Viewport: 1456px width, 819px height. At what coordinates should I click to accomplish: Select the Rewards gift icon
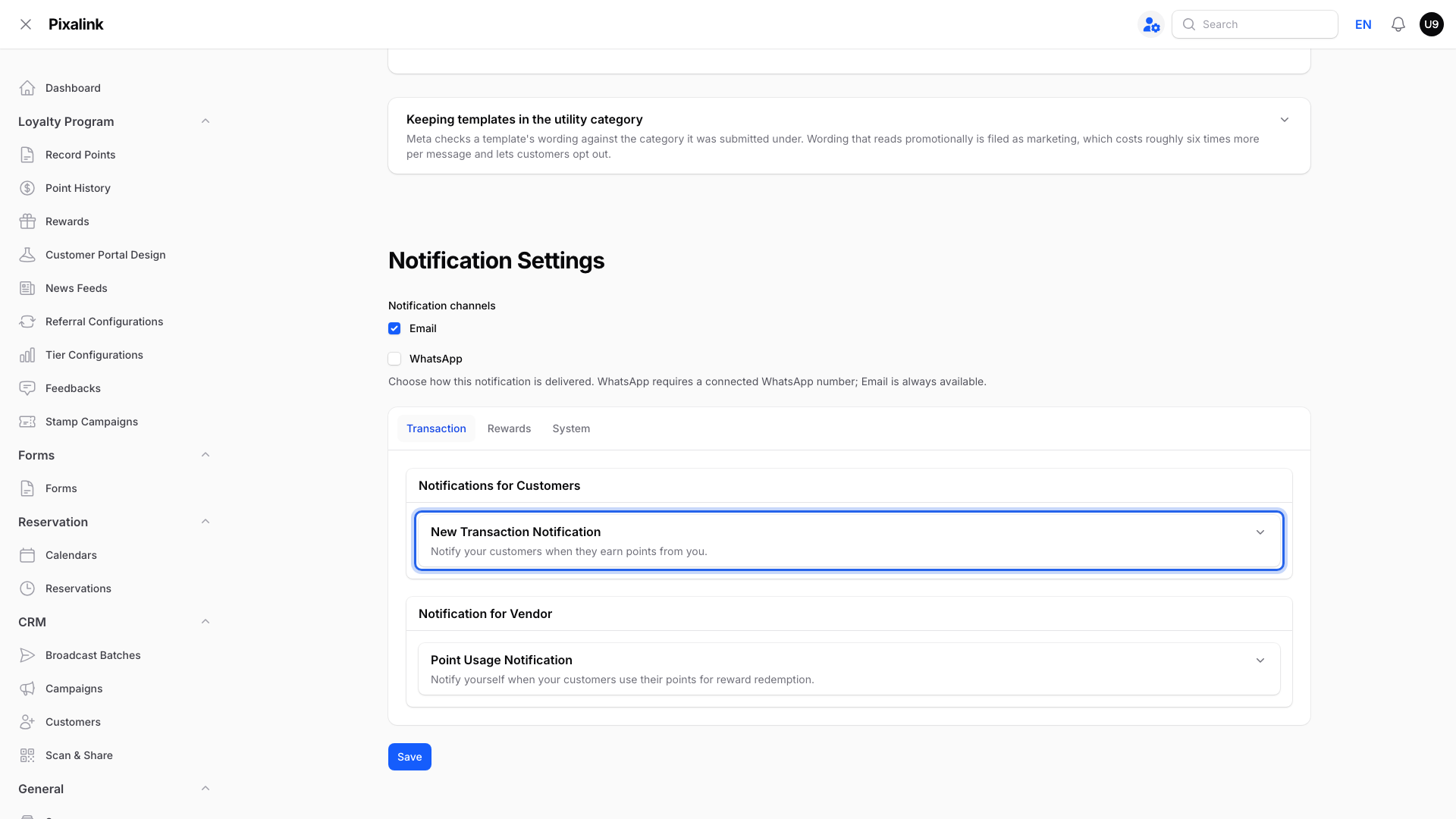pyautogui.click(x=27, y=221)
